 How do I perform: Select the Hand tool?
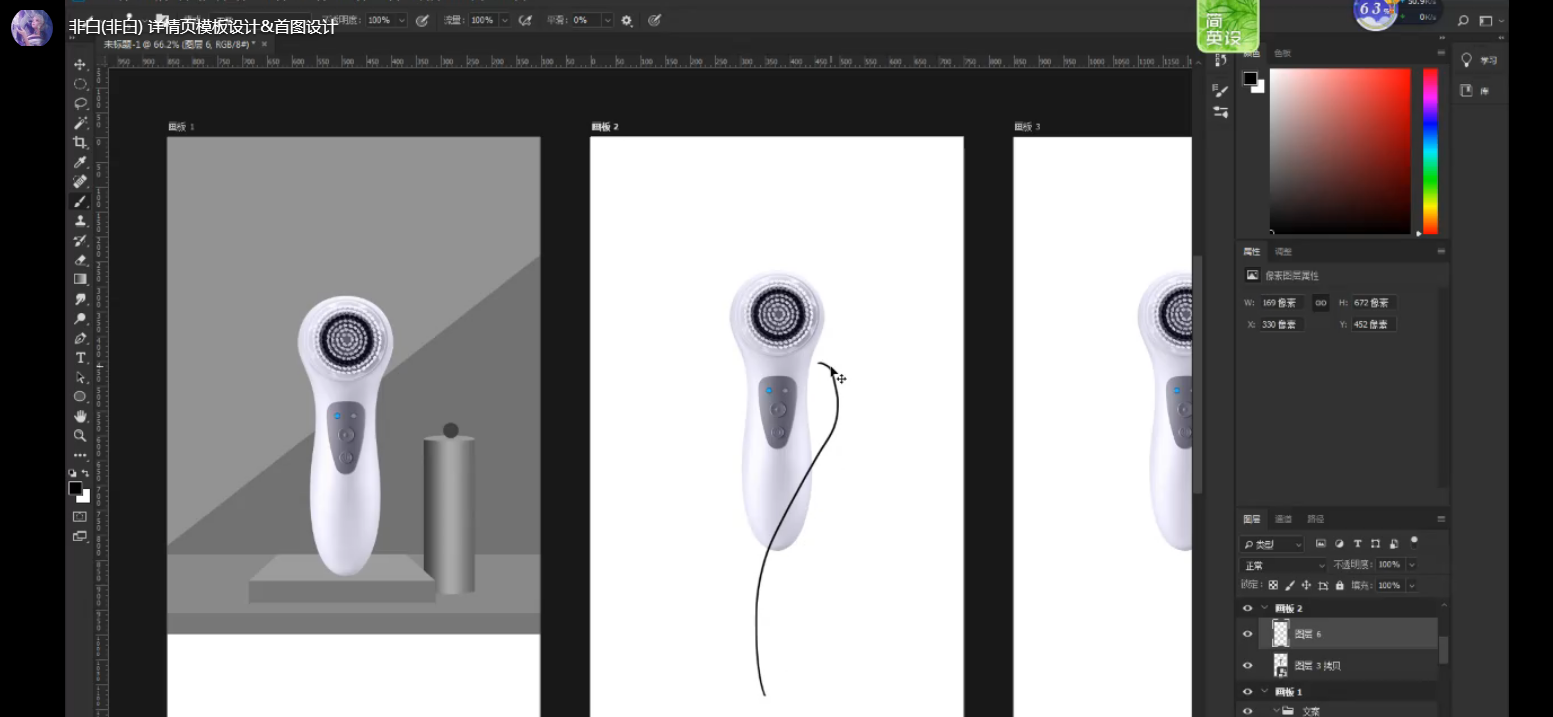(80, 416)
